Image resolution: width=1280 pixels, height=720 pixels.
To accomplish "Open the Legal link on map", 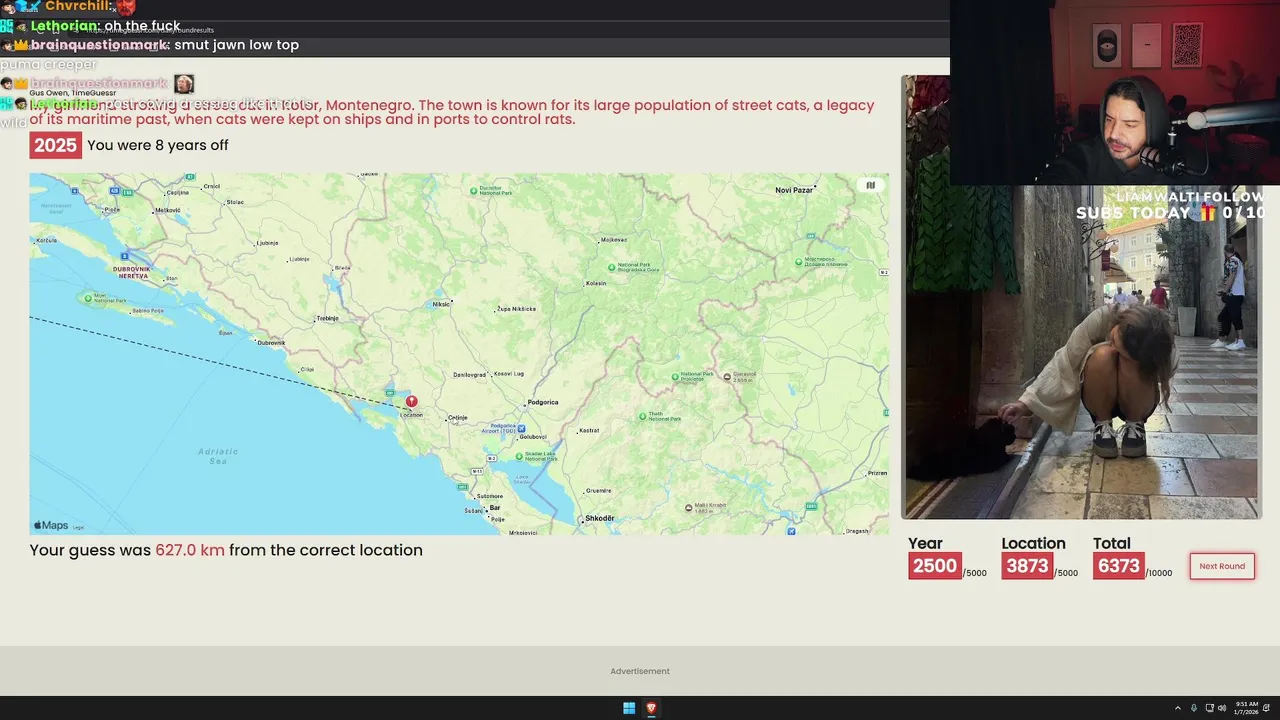I will point(78,527).
